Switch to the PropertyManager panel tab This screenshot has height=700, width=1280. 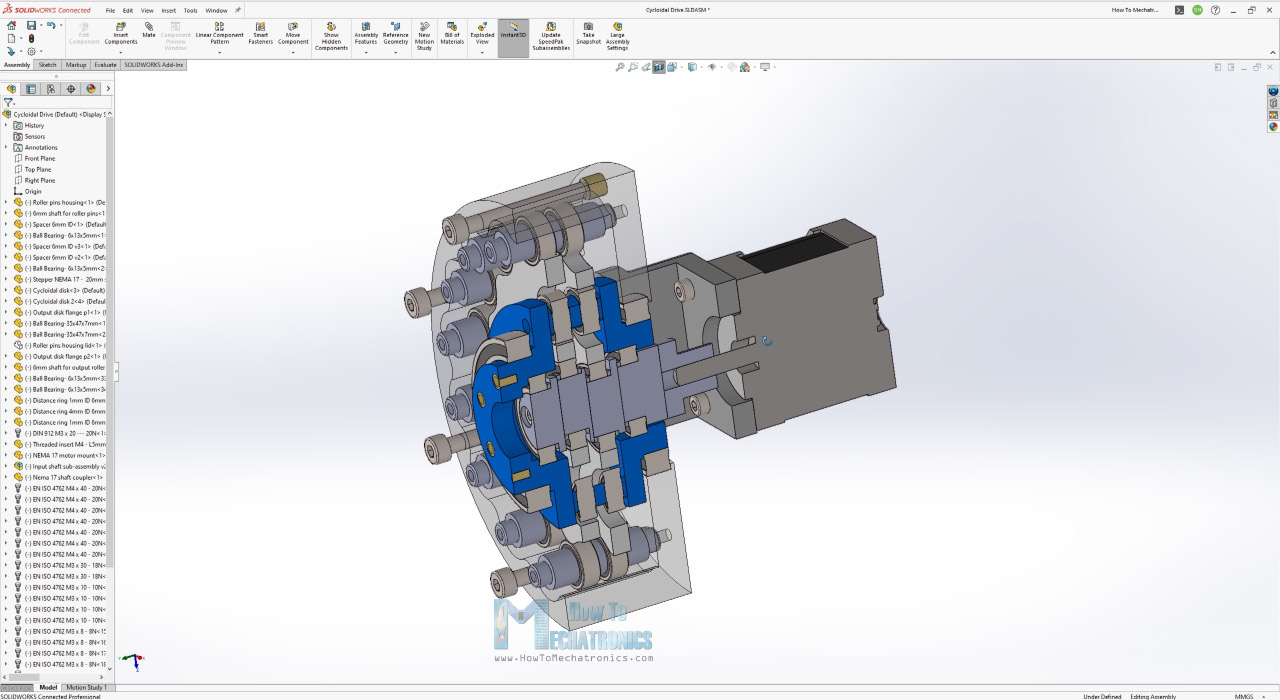[31, 89]
